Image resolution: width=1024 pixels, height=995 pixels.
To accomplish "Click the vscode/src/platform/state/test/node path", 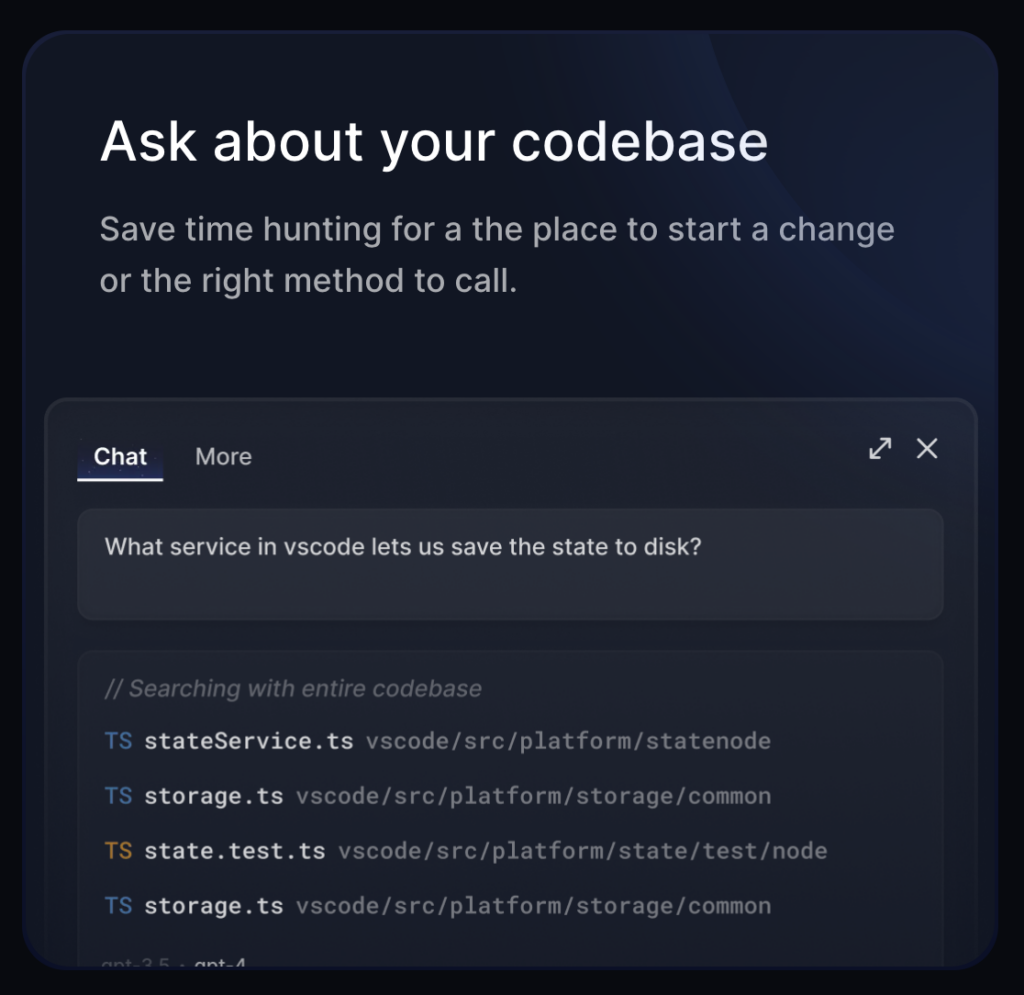I will (x=583, y=851).
